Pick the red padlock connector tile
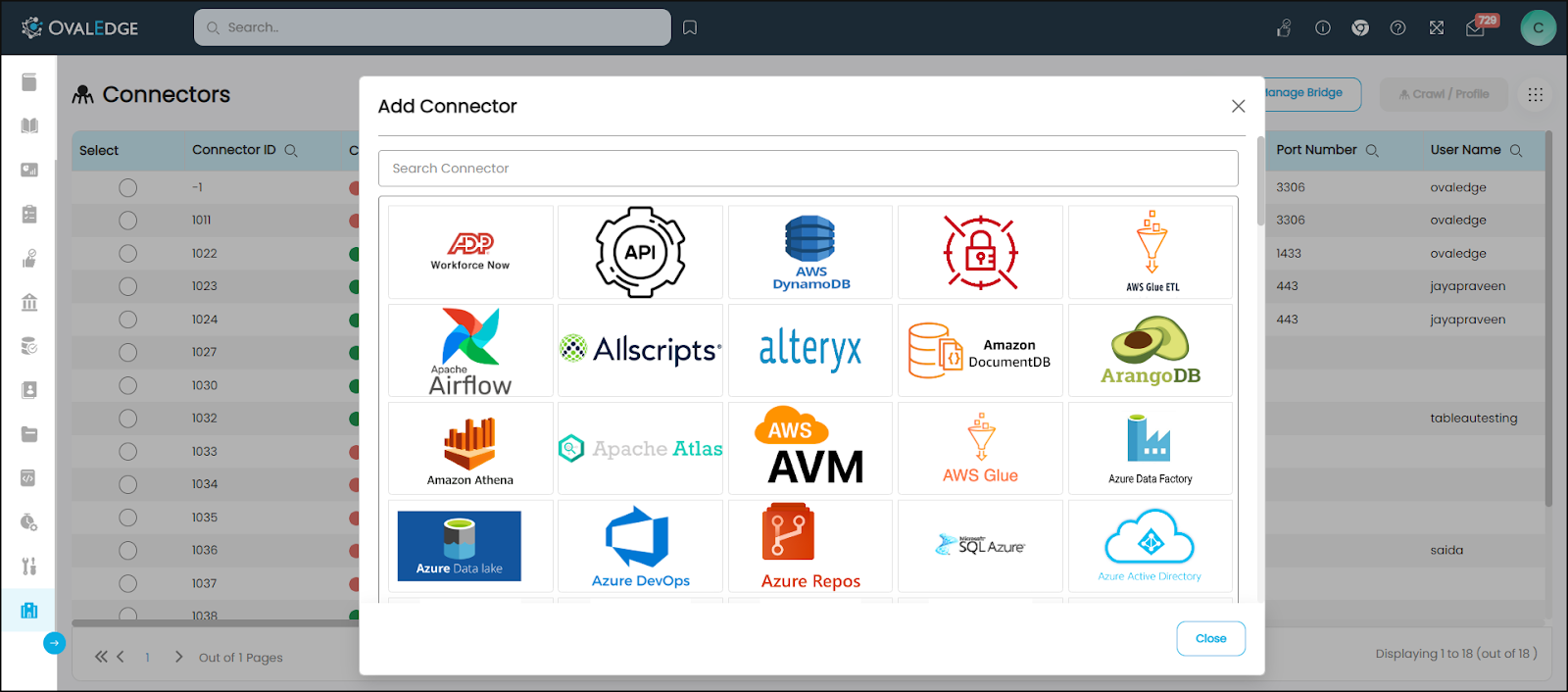This screenshot has height=692, width=1568. pos(980,252)
